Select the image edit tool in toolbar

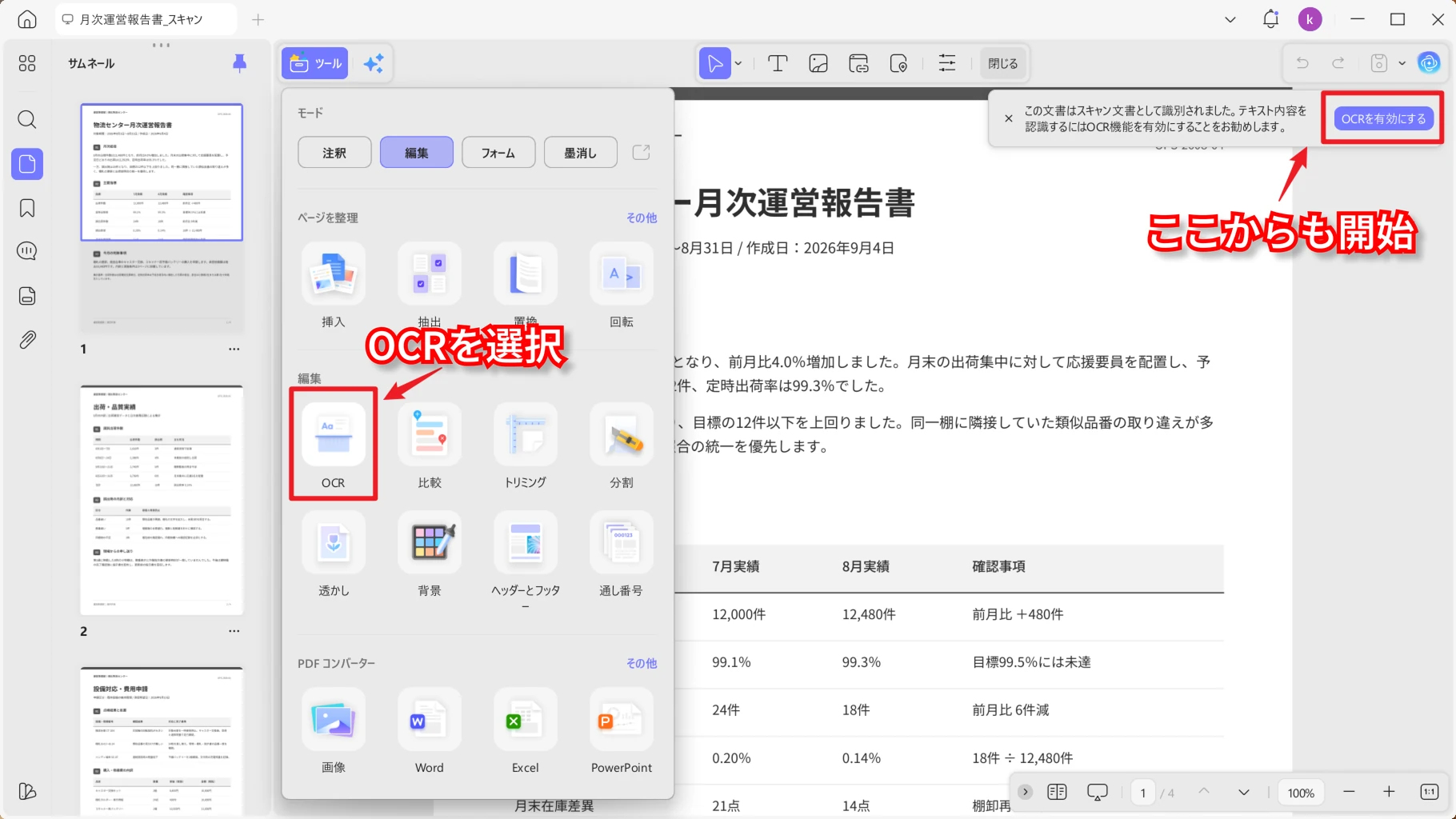point(818,63)
